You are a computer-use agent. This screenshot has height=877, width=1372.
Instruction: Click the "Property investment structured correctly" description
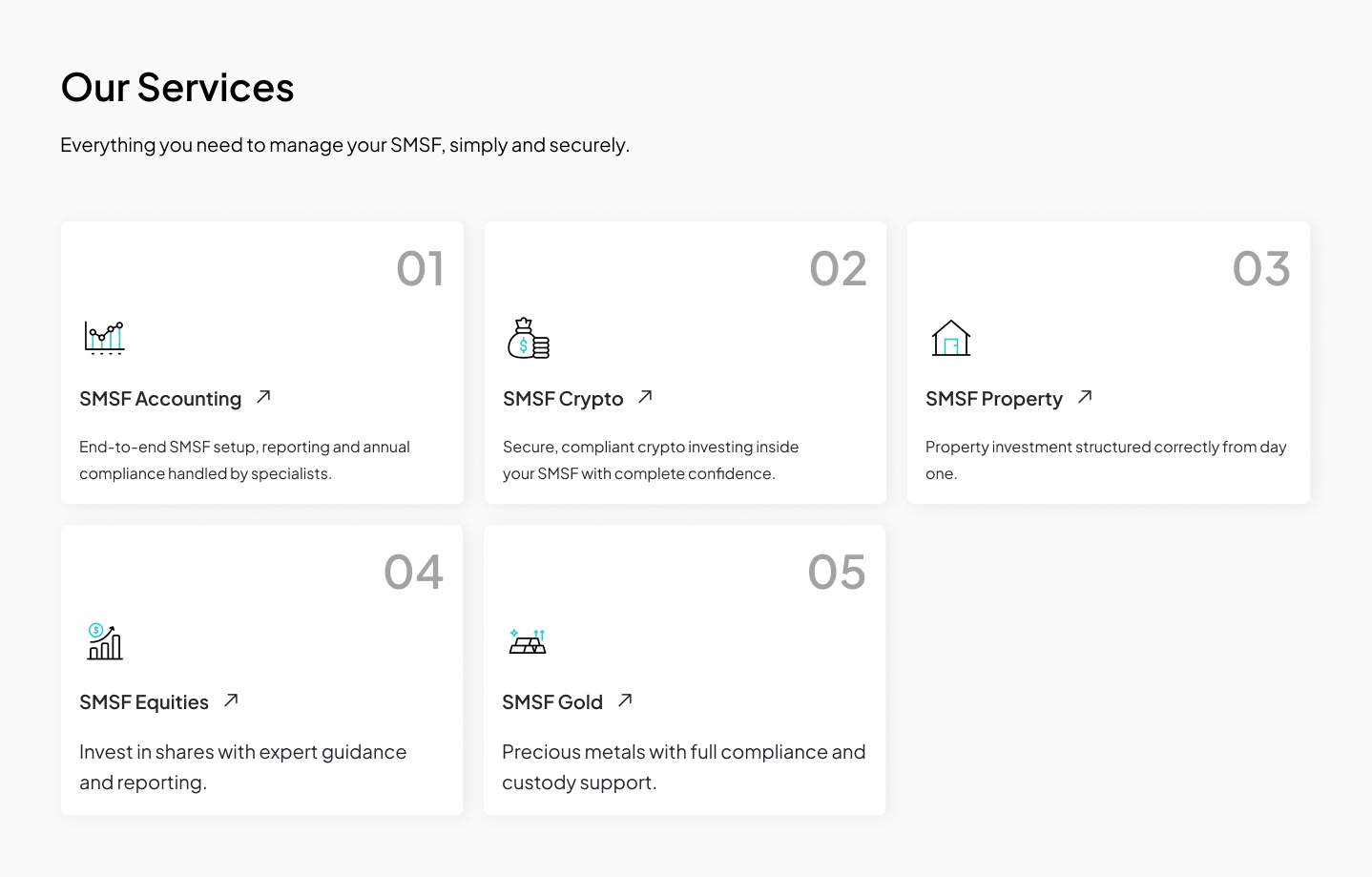[x=1106, y=460]
